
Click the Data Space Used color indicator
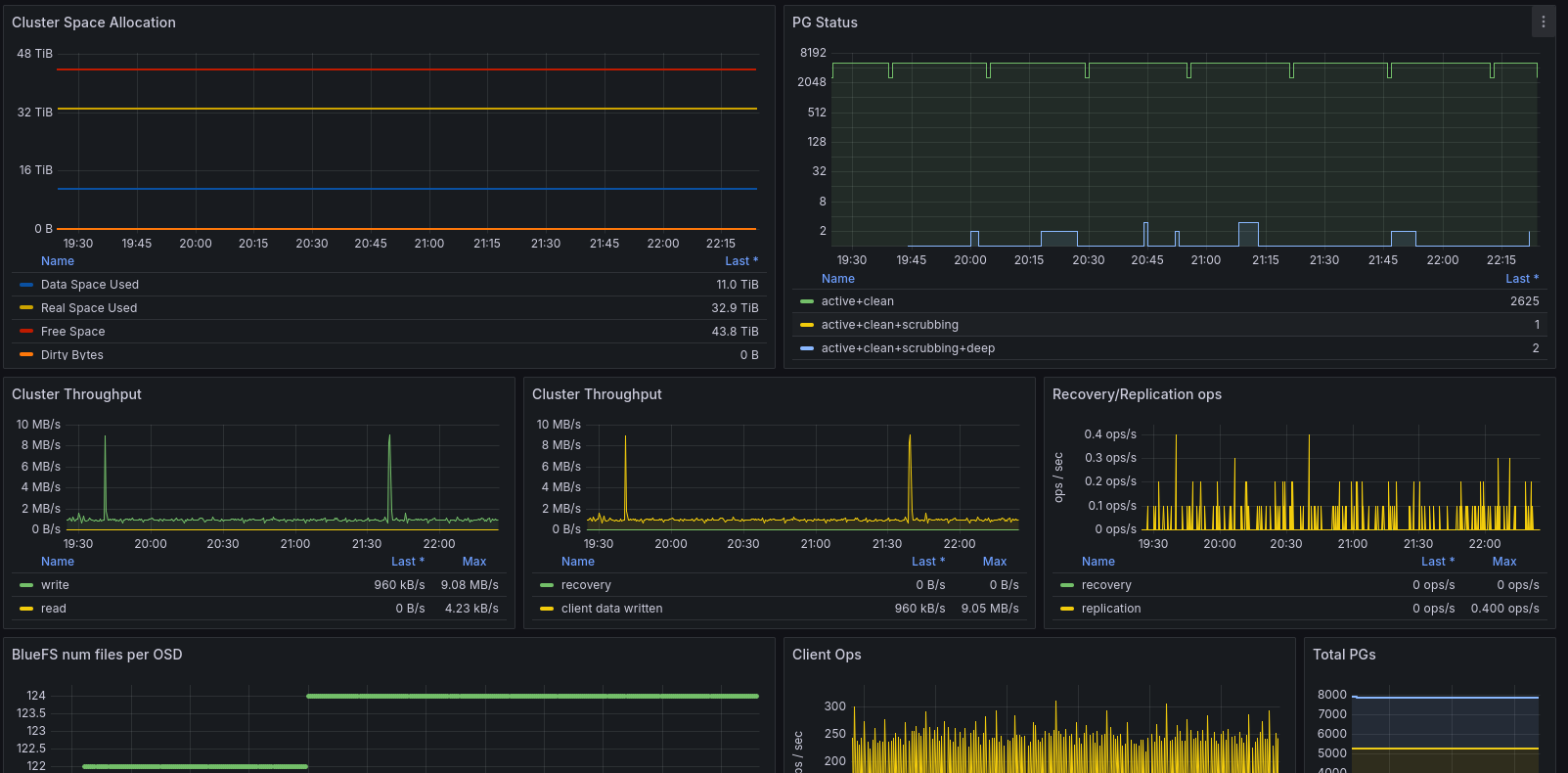pos(26,285)
